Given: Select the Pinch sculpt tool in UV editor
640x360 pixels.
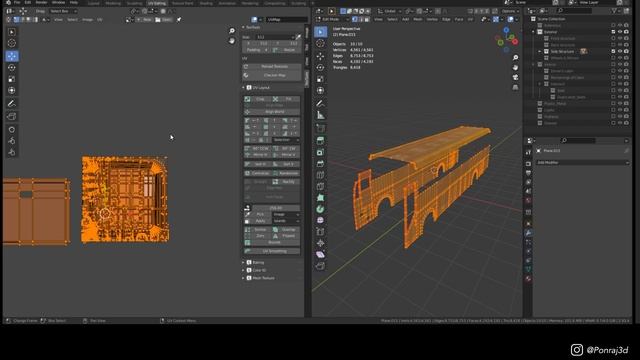Looking at the screenshot, I should [12, 152].
